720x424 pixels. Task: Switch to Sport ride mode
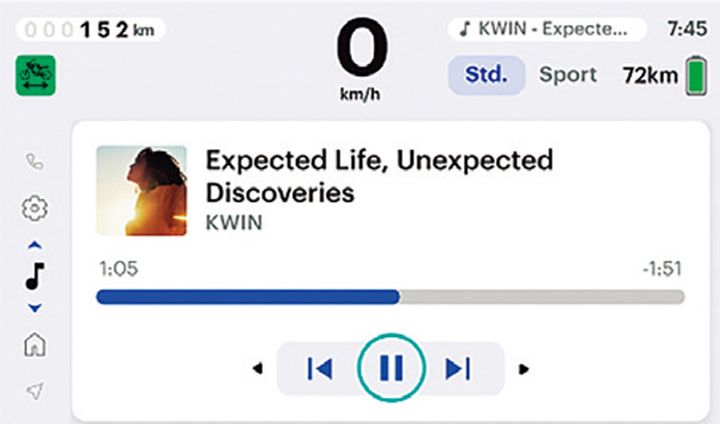568,75
